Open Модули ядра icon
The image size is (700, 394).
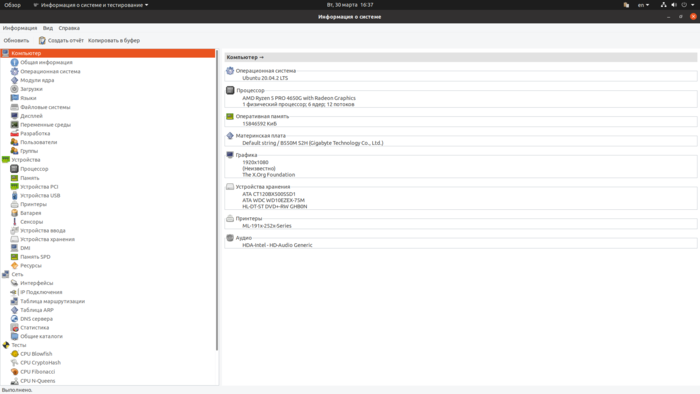14,80
